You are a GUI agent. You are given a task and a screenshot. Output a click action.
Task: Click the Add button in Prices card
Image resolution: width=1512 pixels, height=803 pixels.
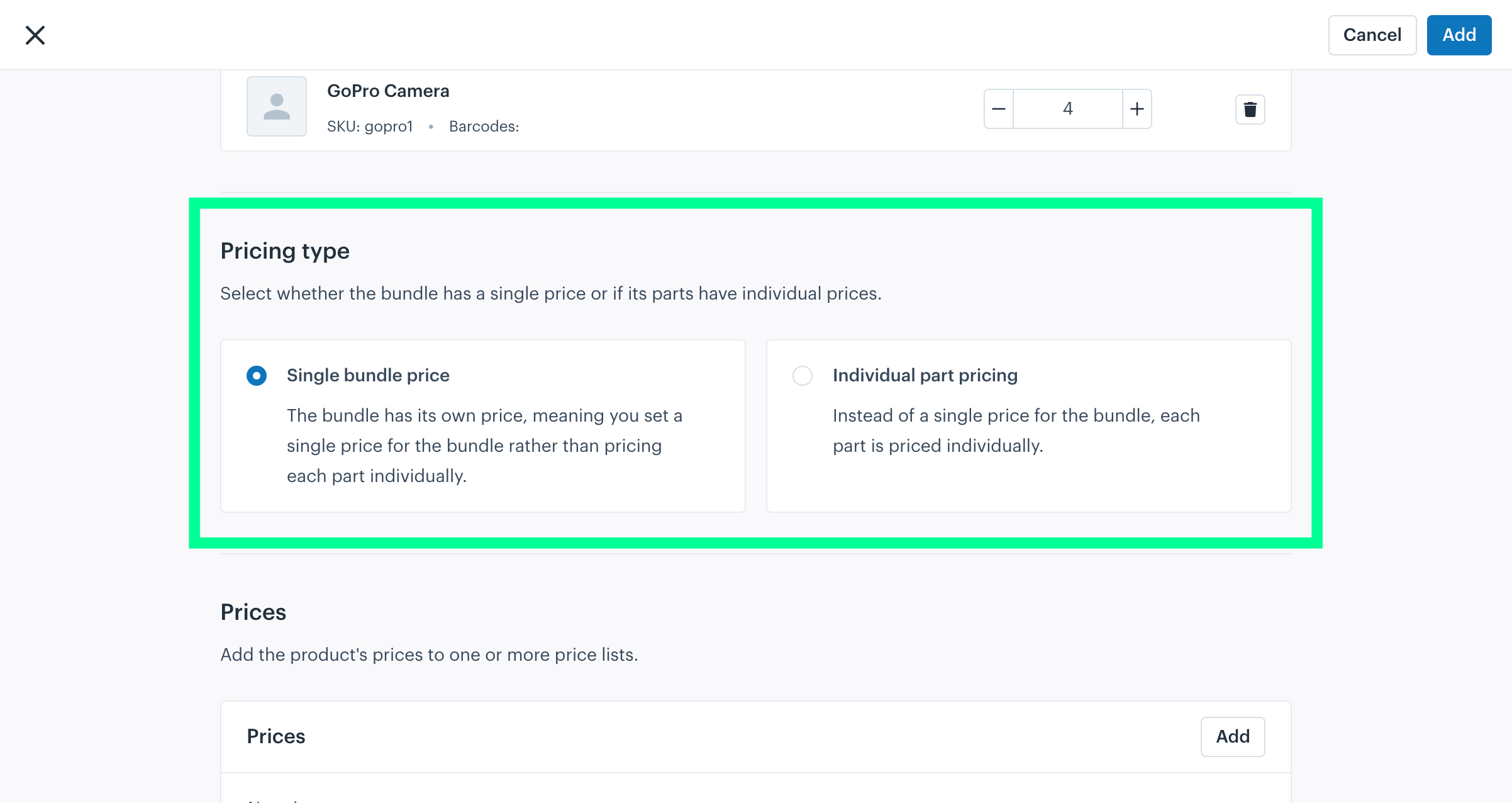(x=1233, y=736)
